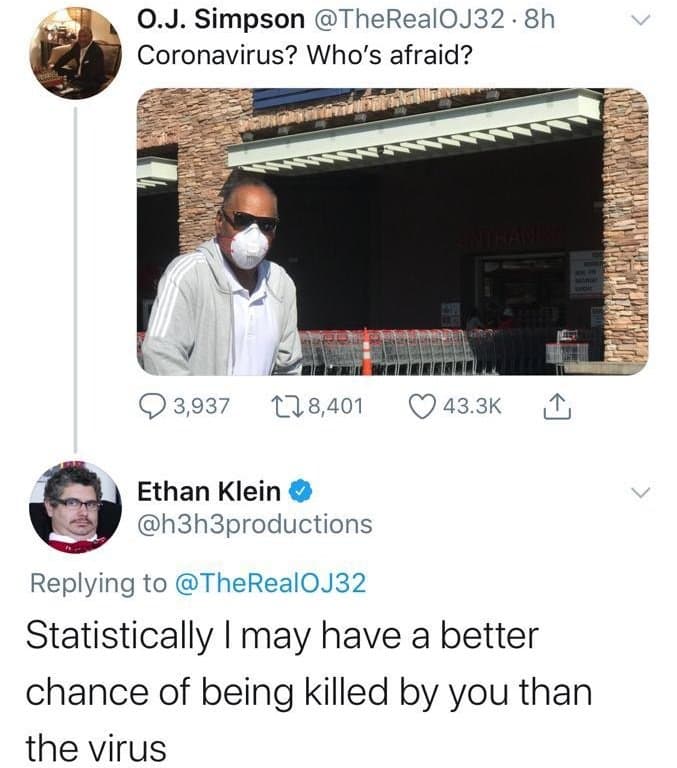The height and width of the screenshot is (768, 677).
Task: Click the 3,937 replies count
Action: [x=202, y=407]
